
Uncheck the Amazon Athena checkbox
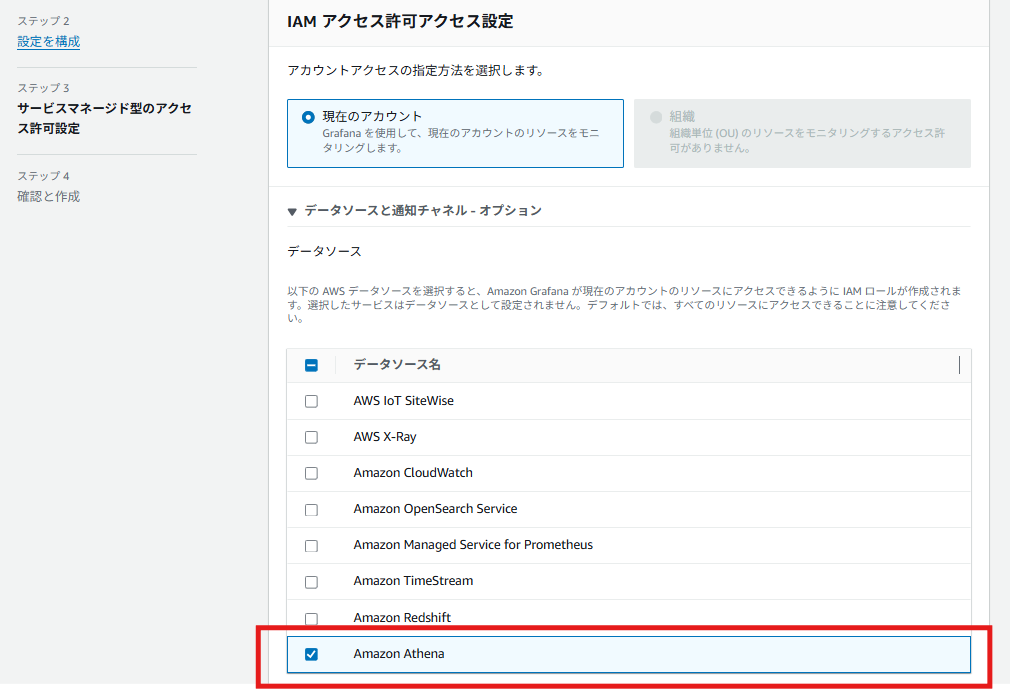311,654
